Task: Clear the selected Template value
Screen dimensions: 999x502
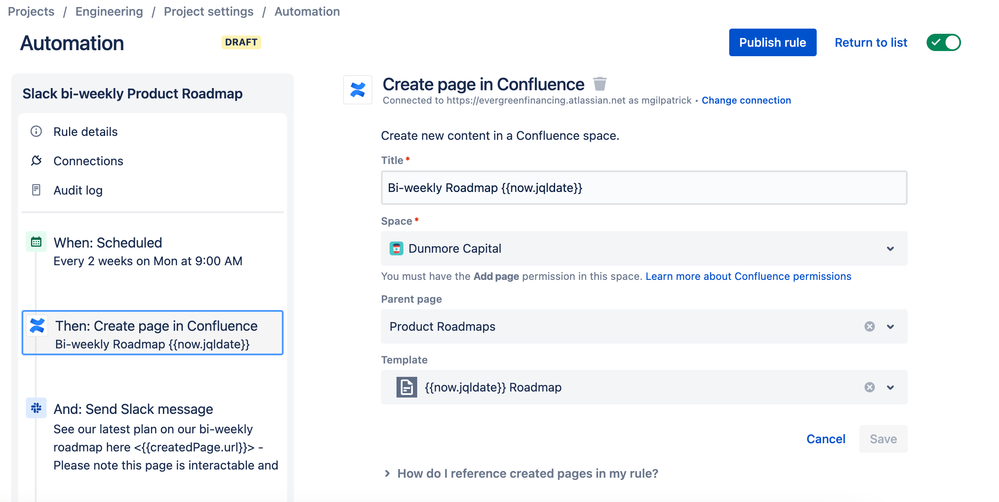Action: click(869, 387)
